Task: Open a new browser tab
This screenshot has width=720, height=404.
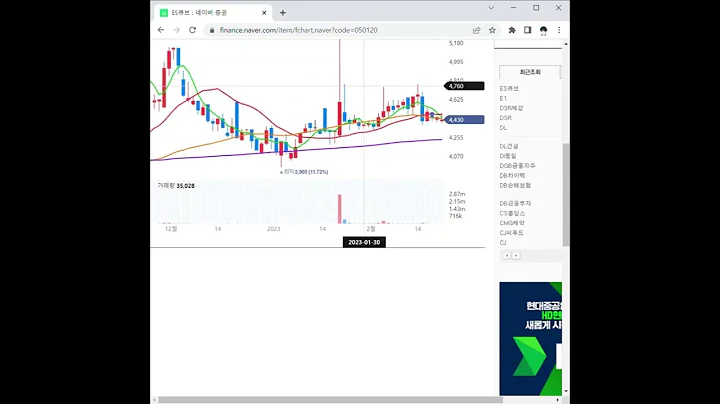Action: 283,13
